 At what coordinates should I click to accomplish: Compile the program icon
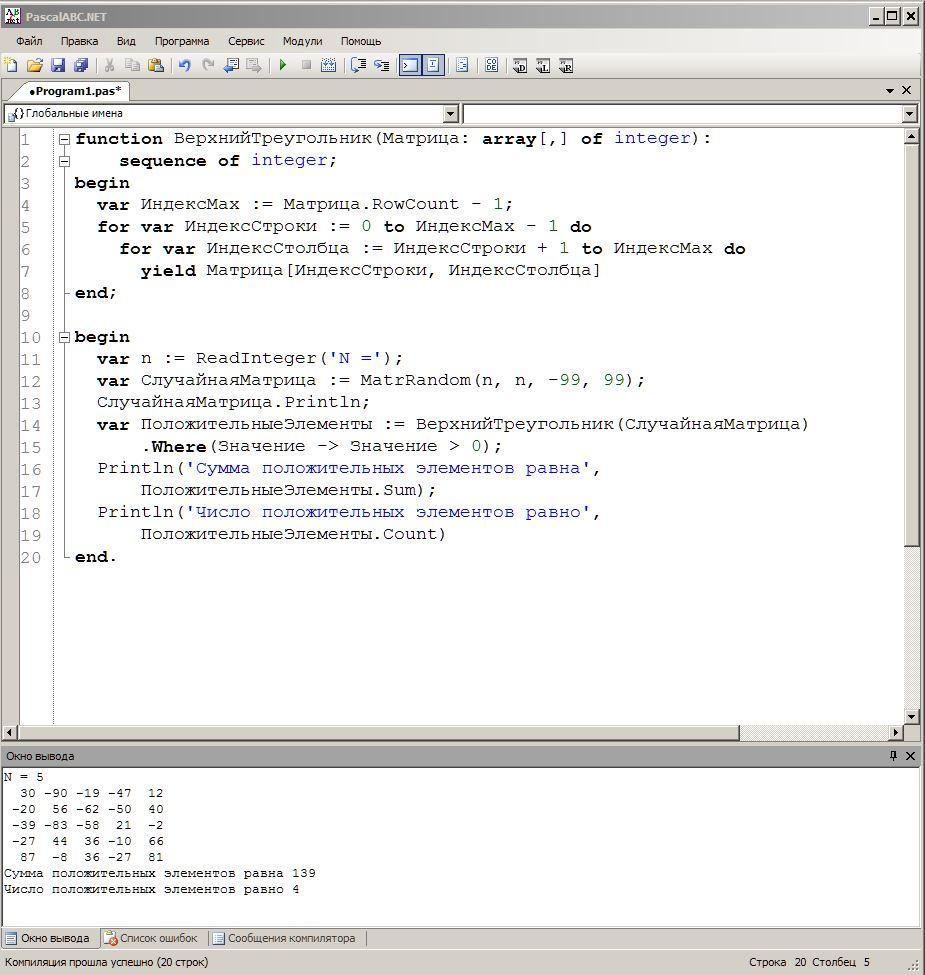click(328, 65)
